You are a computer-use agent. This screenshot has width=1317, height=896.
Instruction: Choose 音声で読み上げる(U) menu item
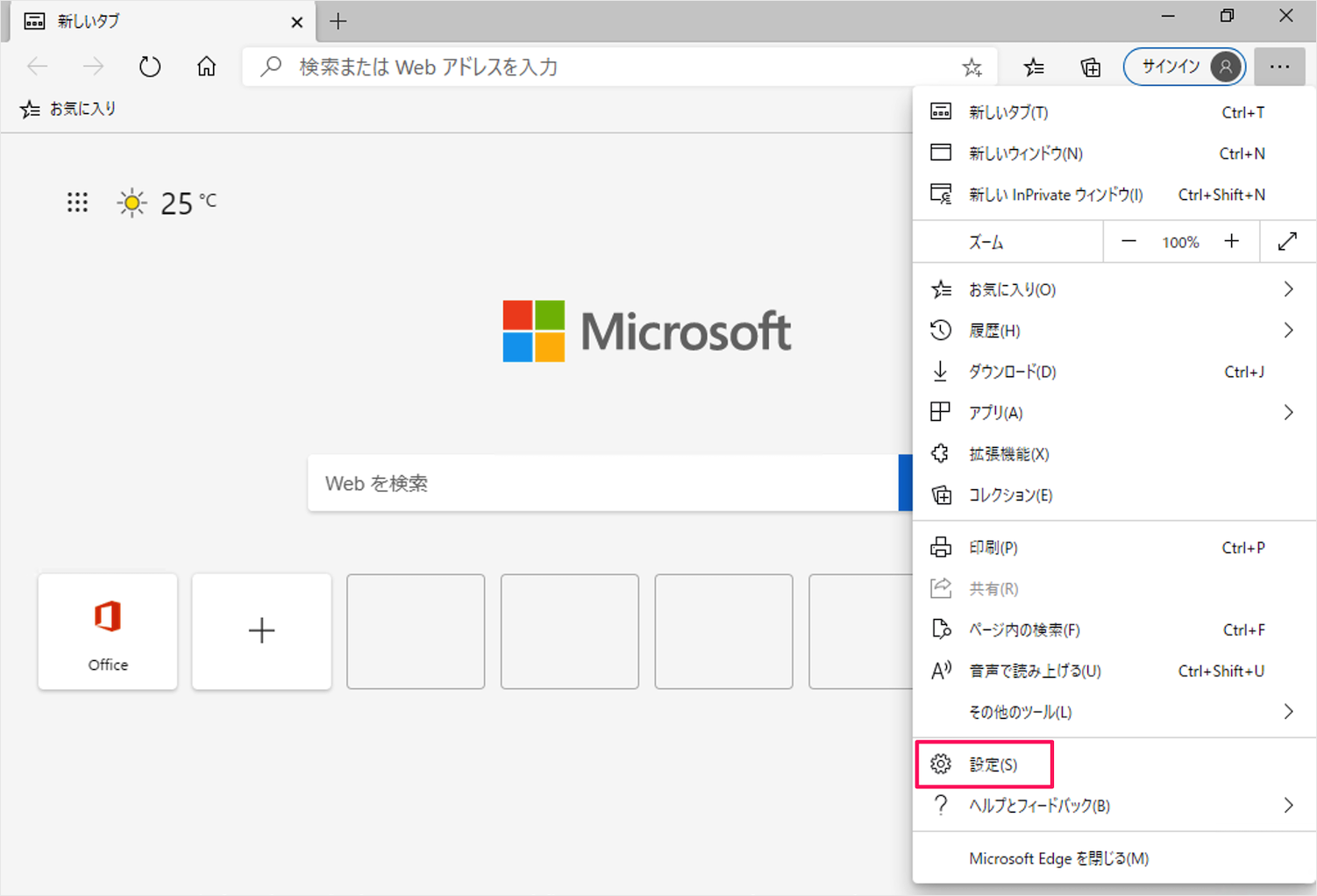coord(1114,672)
